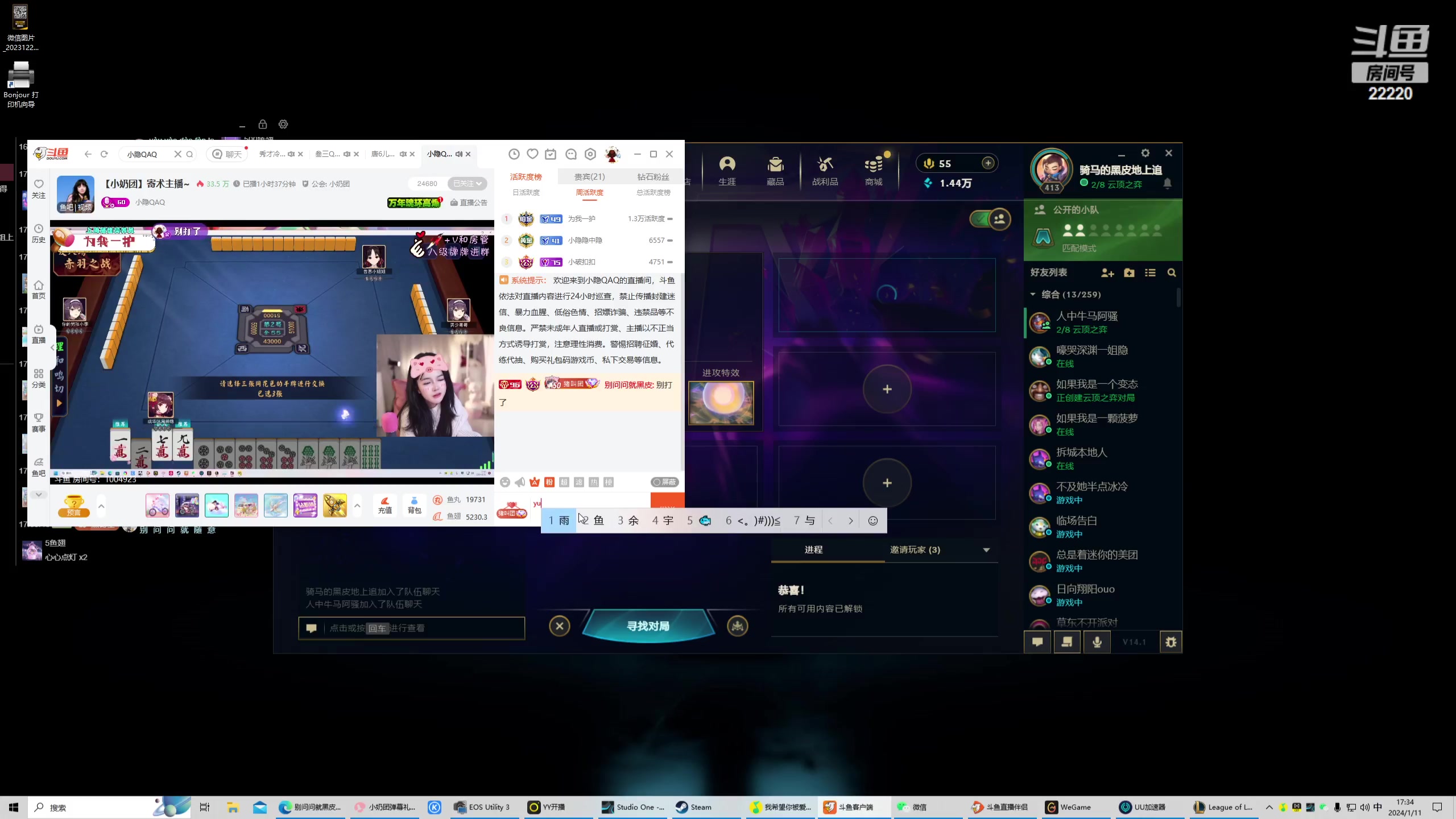Open 生涯 in League client nav

(x=727, y=171)
